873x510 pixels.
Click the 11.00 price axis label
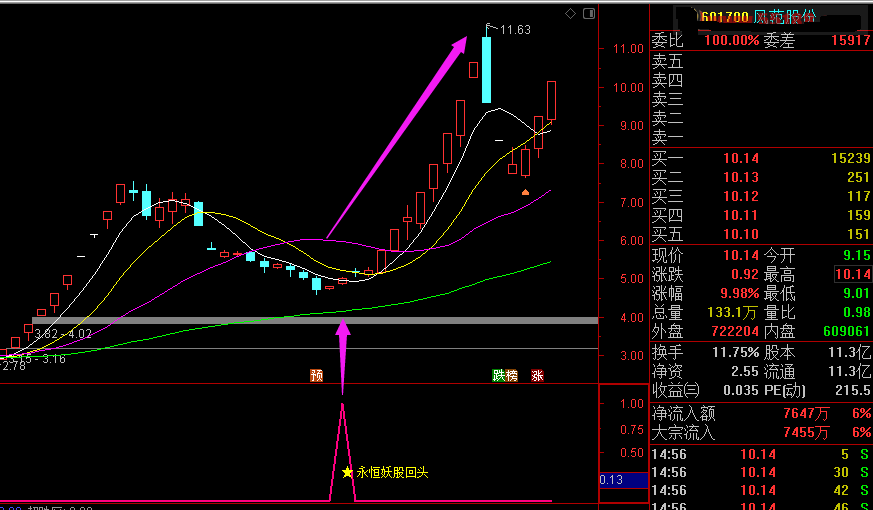click(x=628, y=49)
